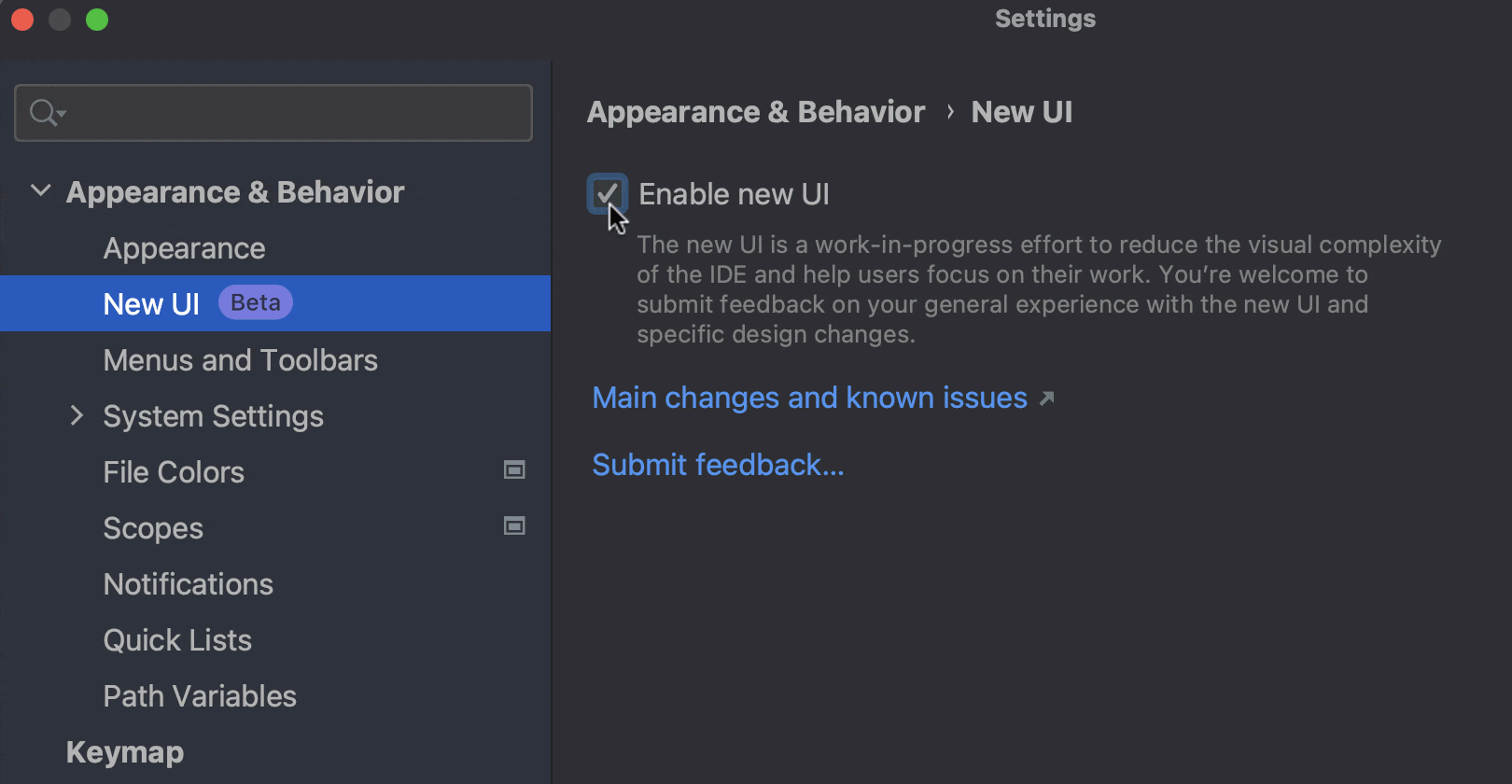
Task: Disable the Enable new UI checkbox
Action: click(x=608, y=193)
